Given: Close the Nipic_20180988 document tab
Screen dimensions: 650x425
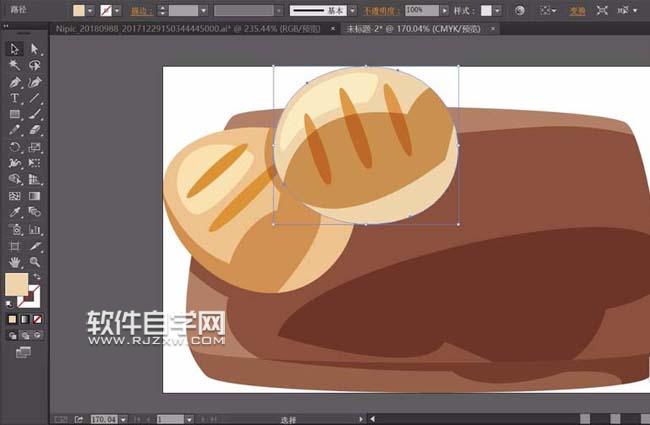Looking at the screenshot, I should pyautogui.click(x=333, y=29).
